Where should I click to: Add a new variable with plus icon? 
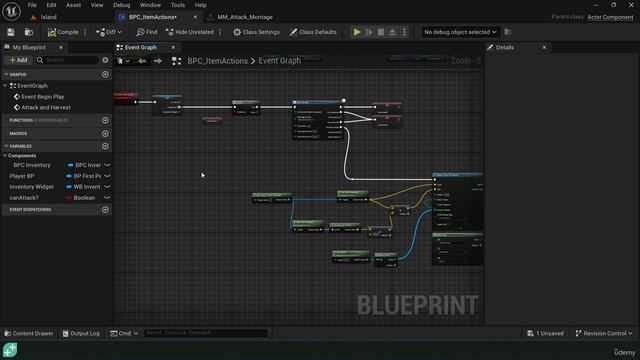click(105, 146)
